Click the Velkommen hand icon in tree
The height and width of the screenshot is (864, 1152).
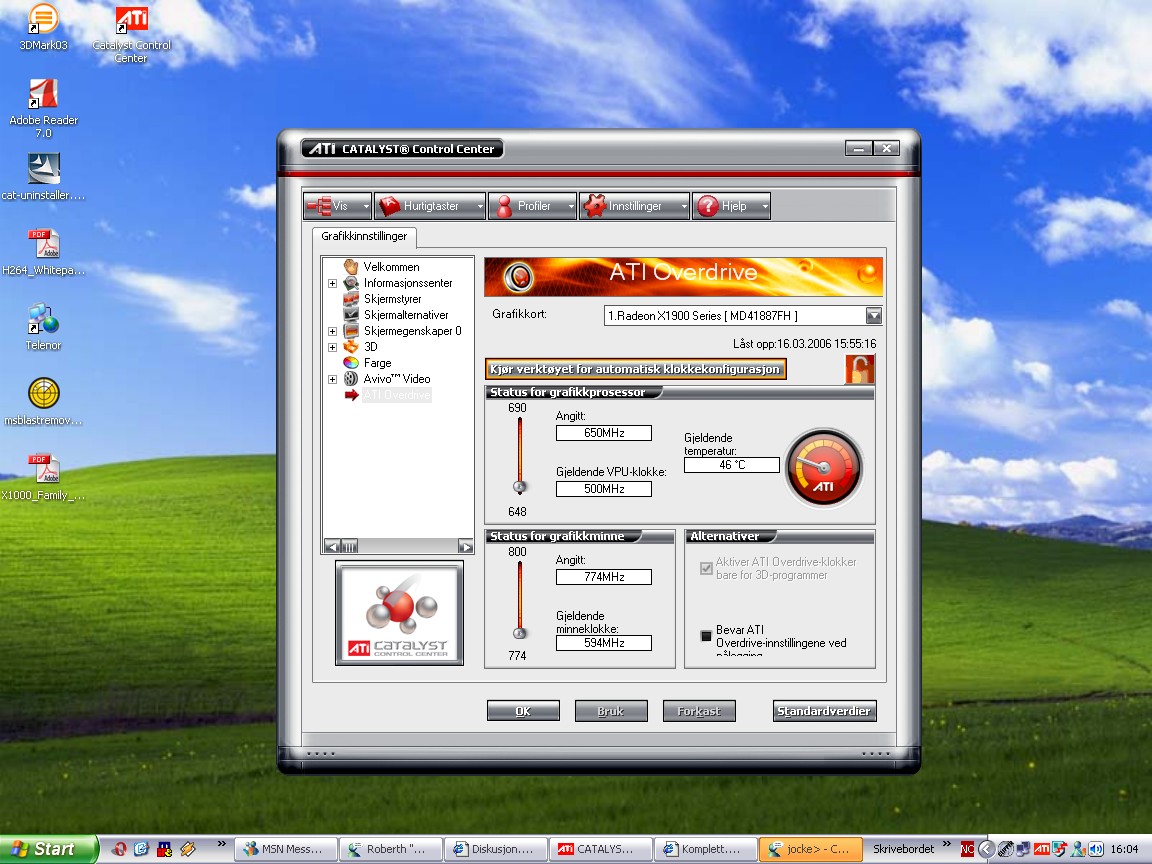pyautogui.click(x=351, y=267)
